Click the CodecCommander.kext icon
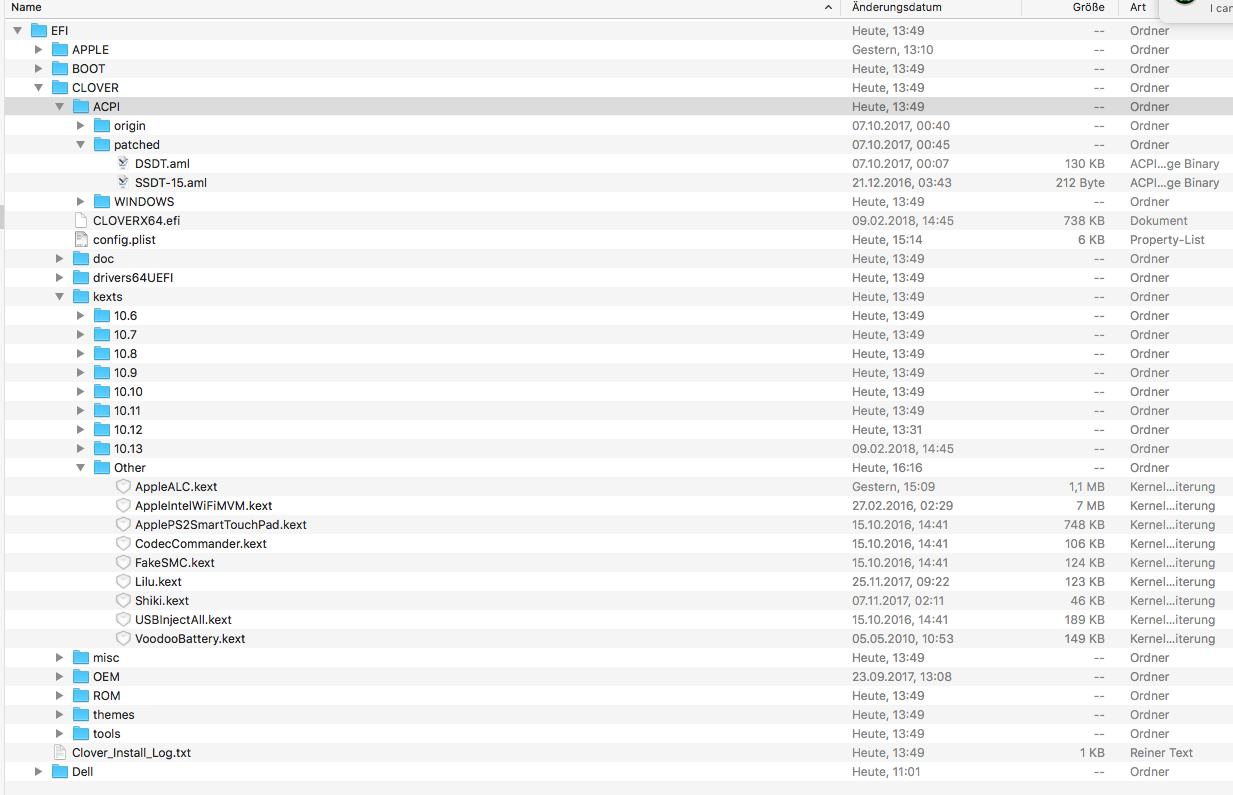This screenshot has height=795, width=1233. [x=124, y=544]
